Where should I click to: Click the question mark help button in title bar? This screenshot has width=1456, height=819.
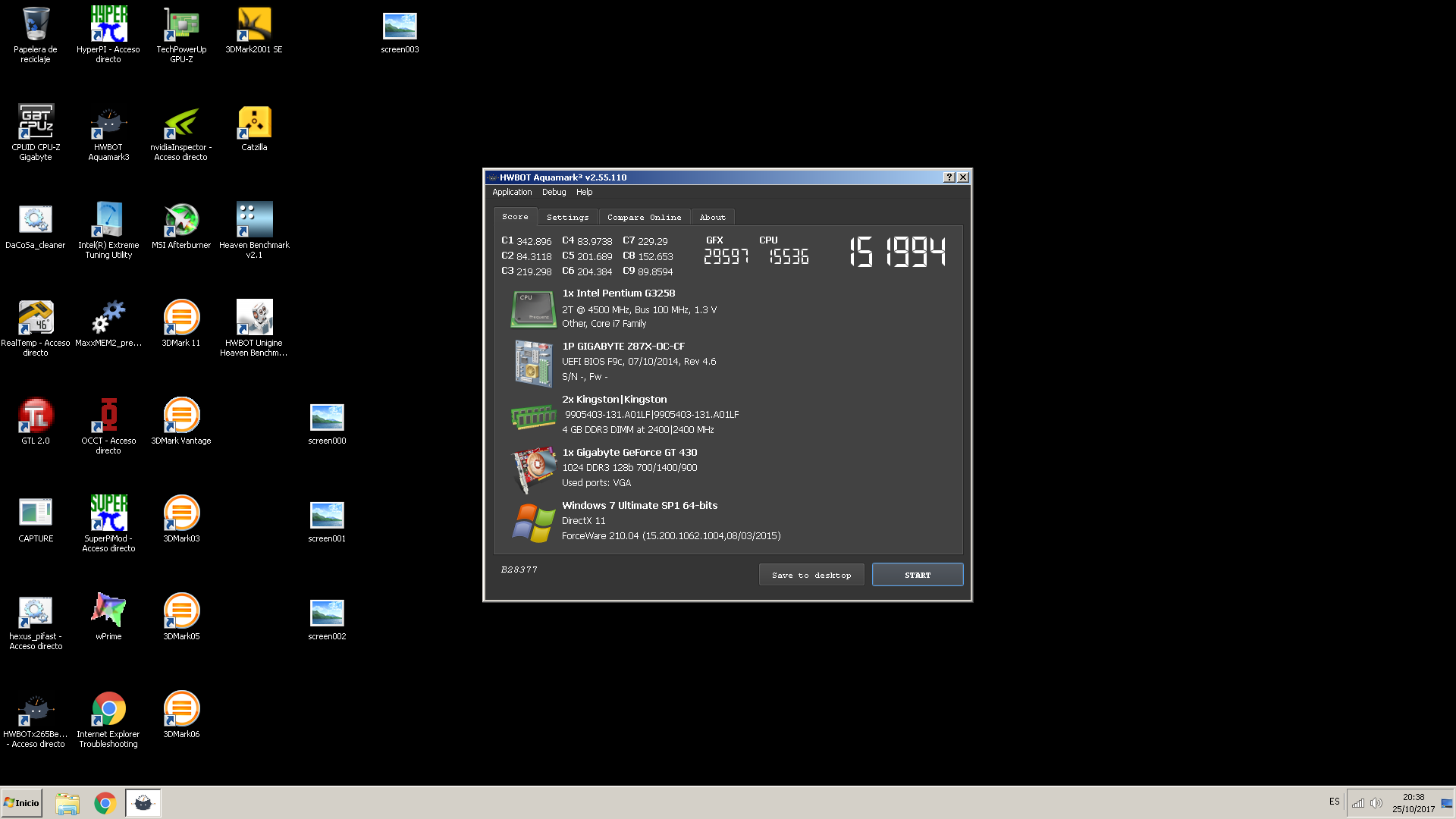click(x=949, y=177)
